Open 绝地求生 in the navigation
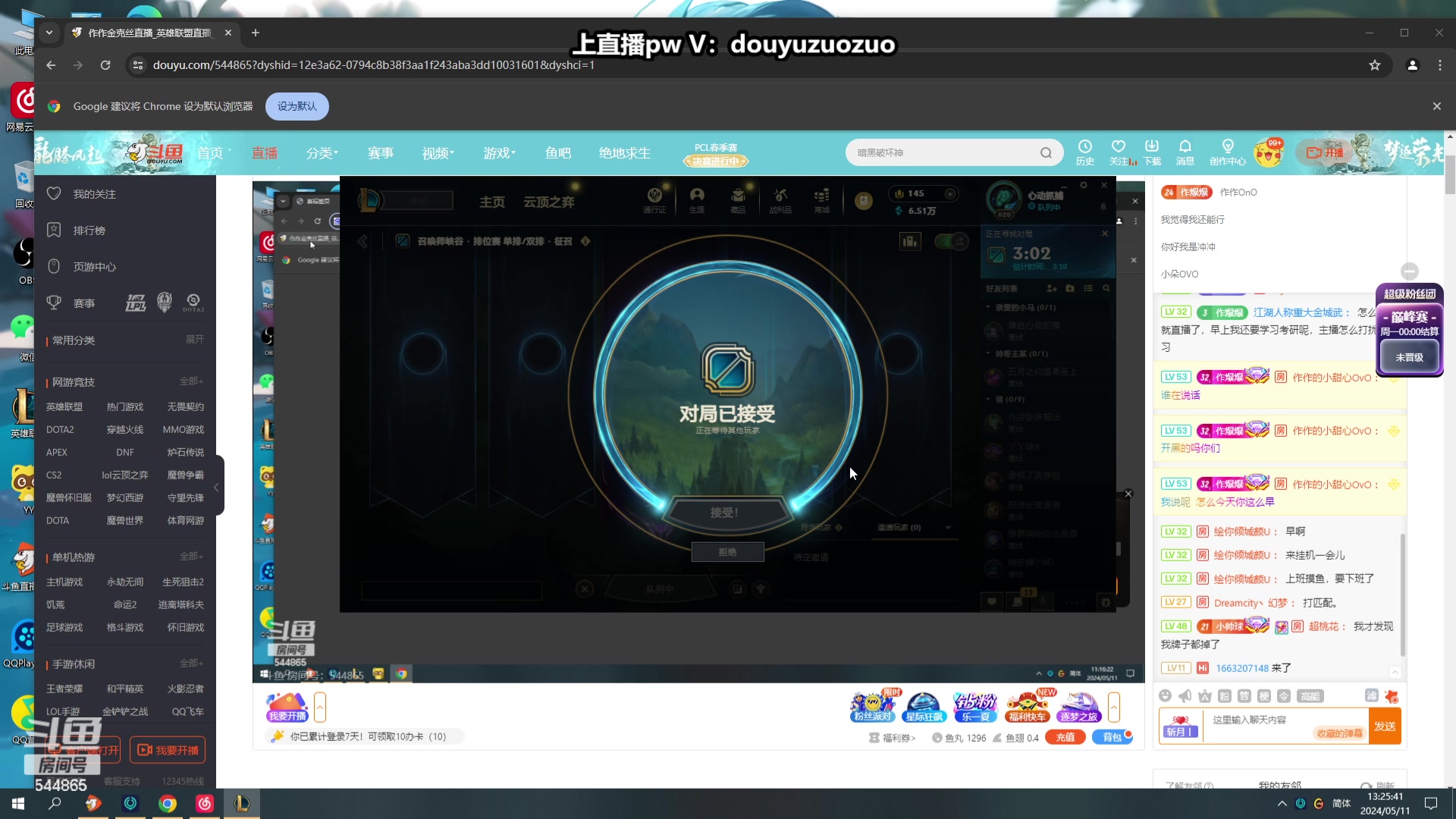1456x819 pixels. 624,152
